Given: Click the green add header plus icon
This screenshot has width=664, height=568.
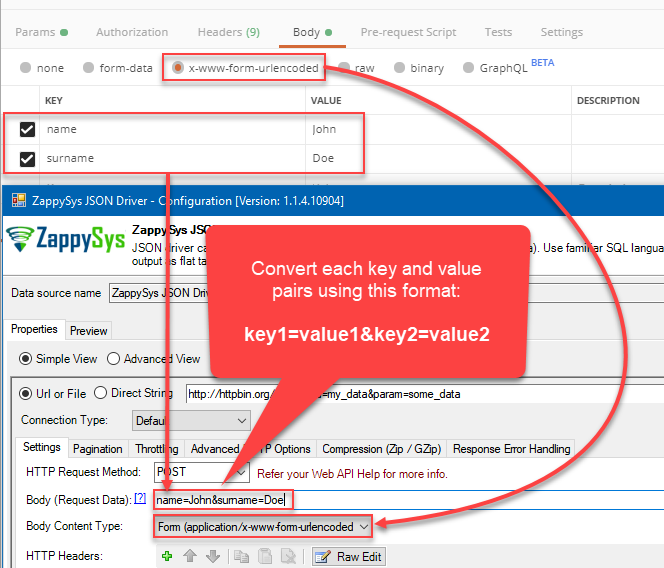Looking at the screenshot, I should pyautogui.click(x=167, y=556).
